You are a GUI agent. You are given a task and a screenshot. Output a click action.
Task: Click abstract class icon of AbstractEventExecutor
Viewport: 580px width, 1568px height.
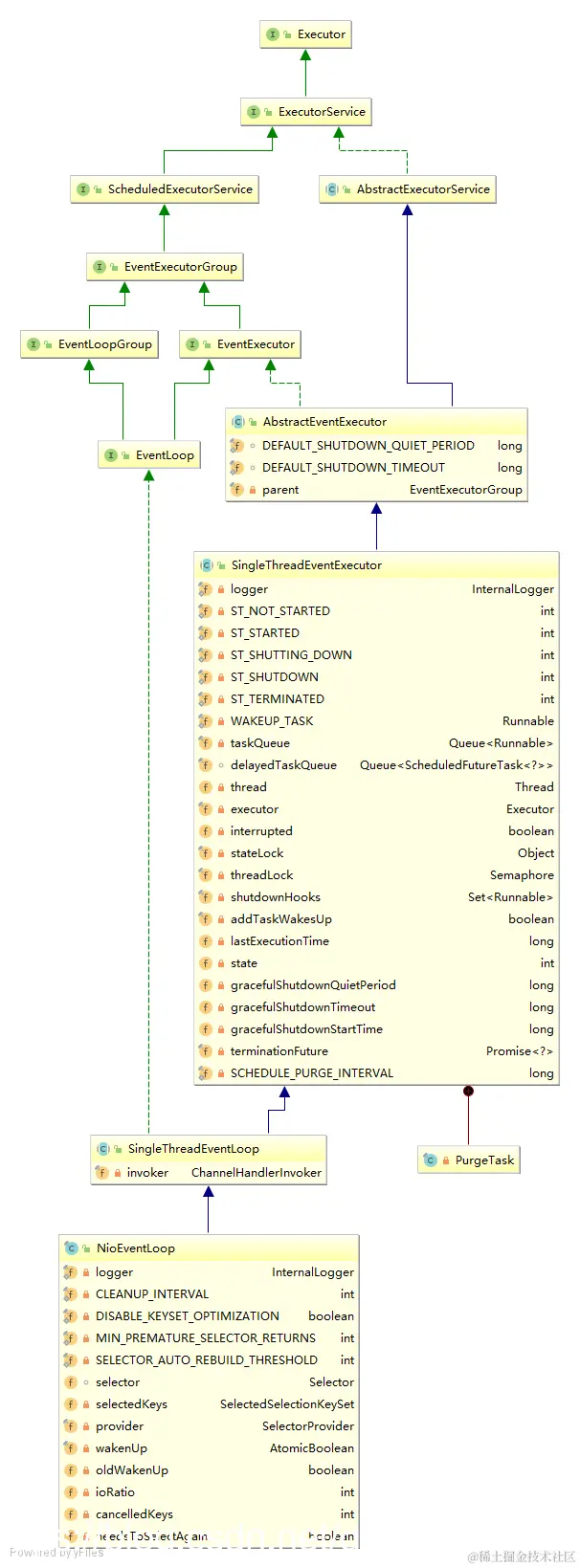tap(238, 422)
